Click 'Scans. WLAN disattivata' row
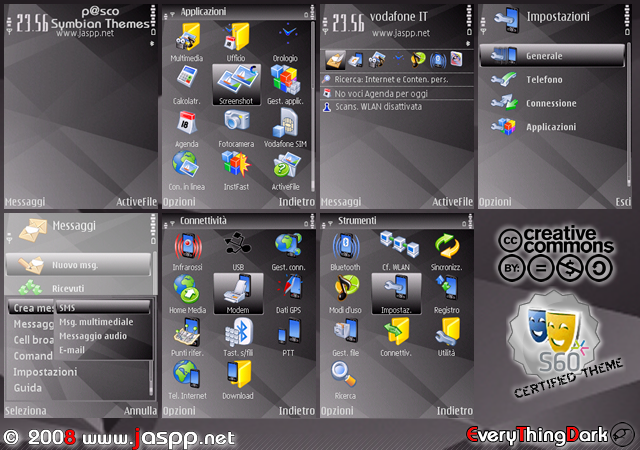The height and width of the screenshot is (450, 640). [397, 107]
